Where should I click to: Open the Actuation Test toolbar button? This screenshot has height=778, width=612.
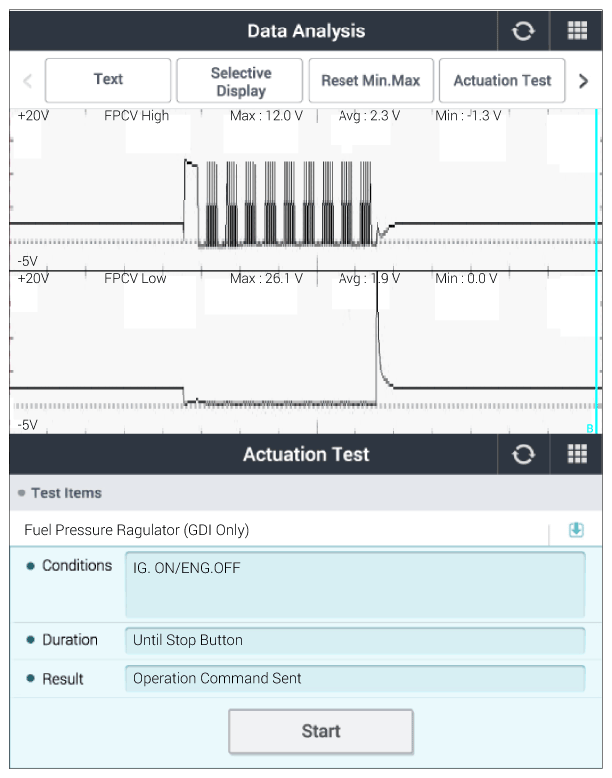(x=502, y=80)
